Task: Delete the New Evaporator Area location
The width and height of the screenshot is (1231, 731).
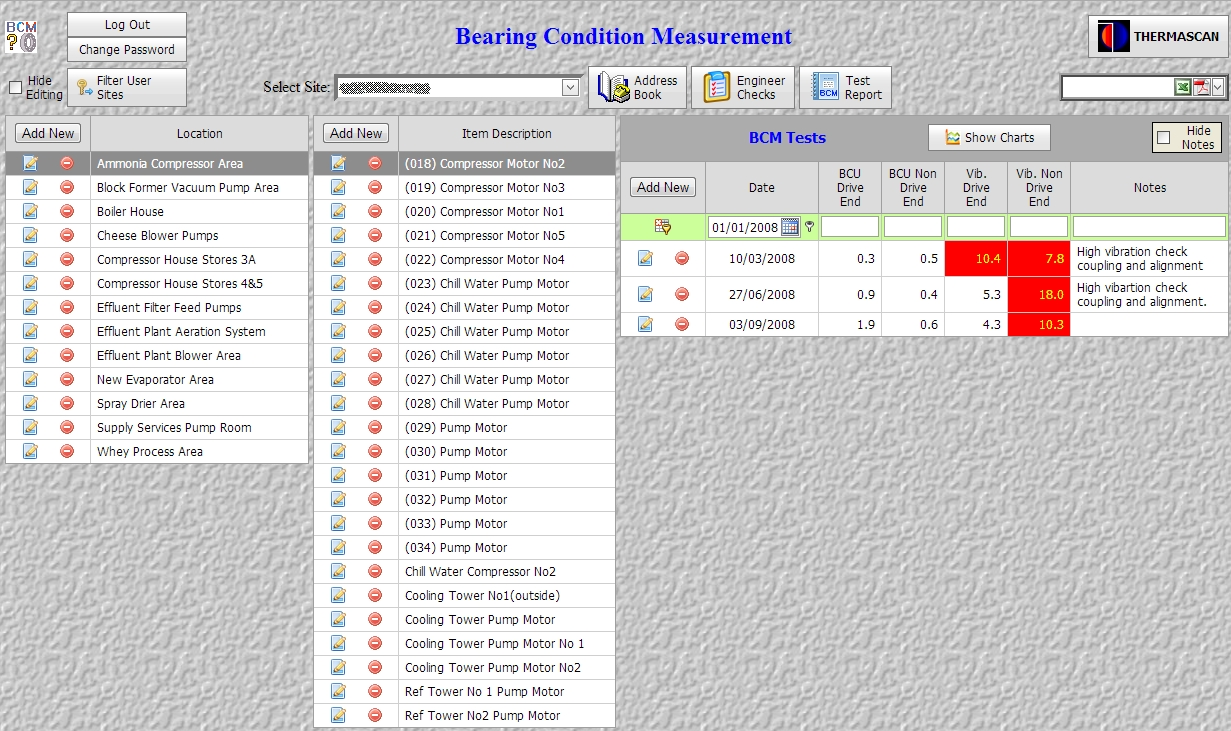Action: 67,379
